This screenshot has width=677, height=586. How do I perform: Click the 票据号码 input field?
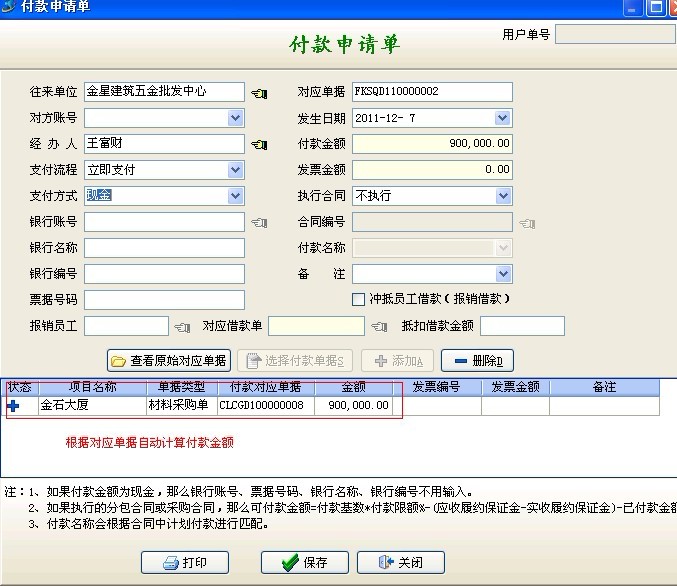click(x=165, y=300)
